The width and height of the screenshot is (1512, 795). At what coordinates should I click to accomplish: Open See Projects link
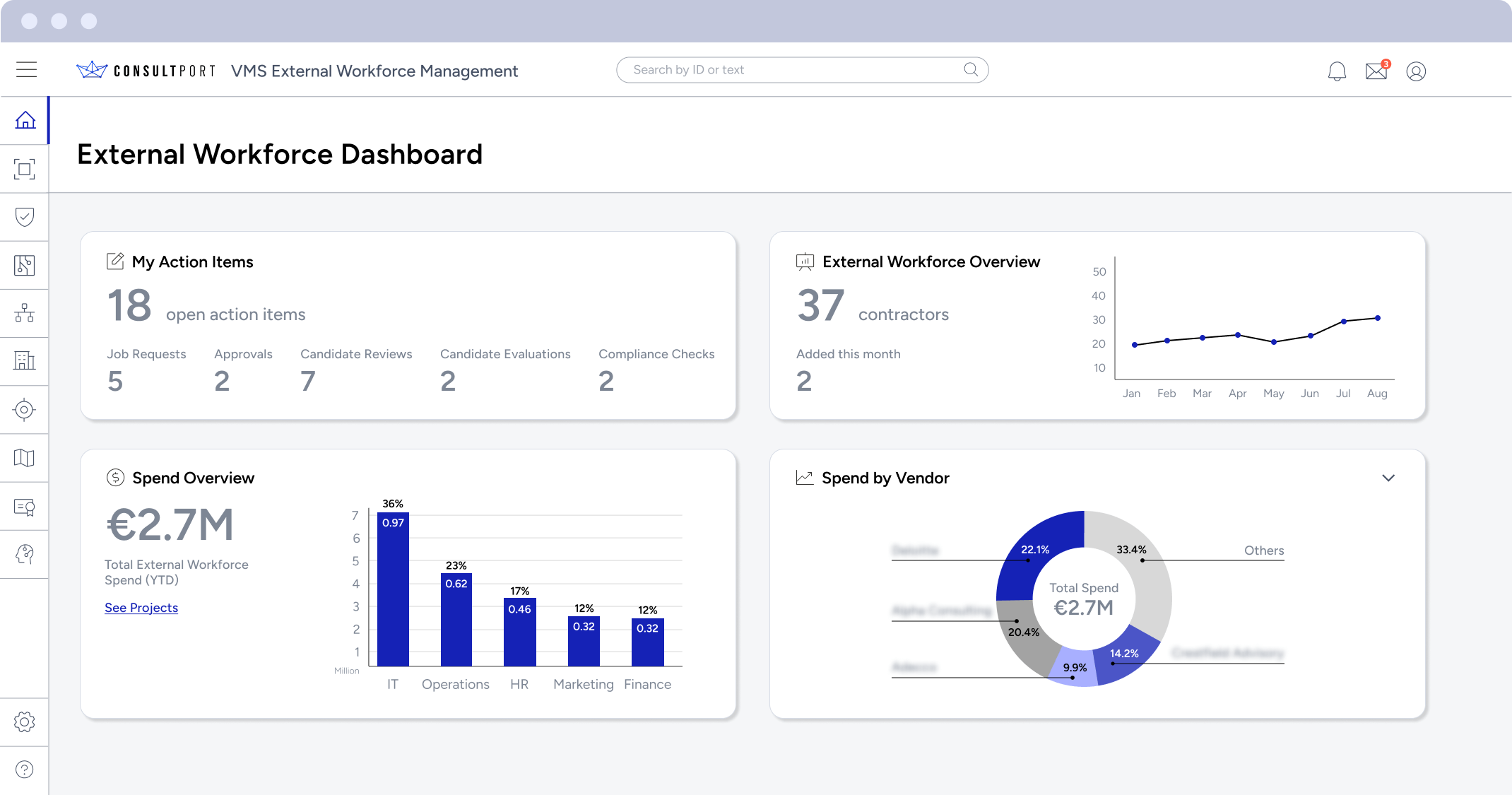point(141,608)
